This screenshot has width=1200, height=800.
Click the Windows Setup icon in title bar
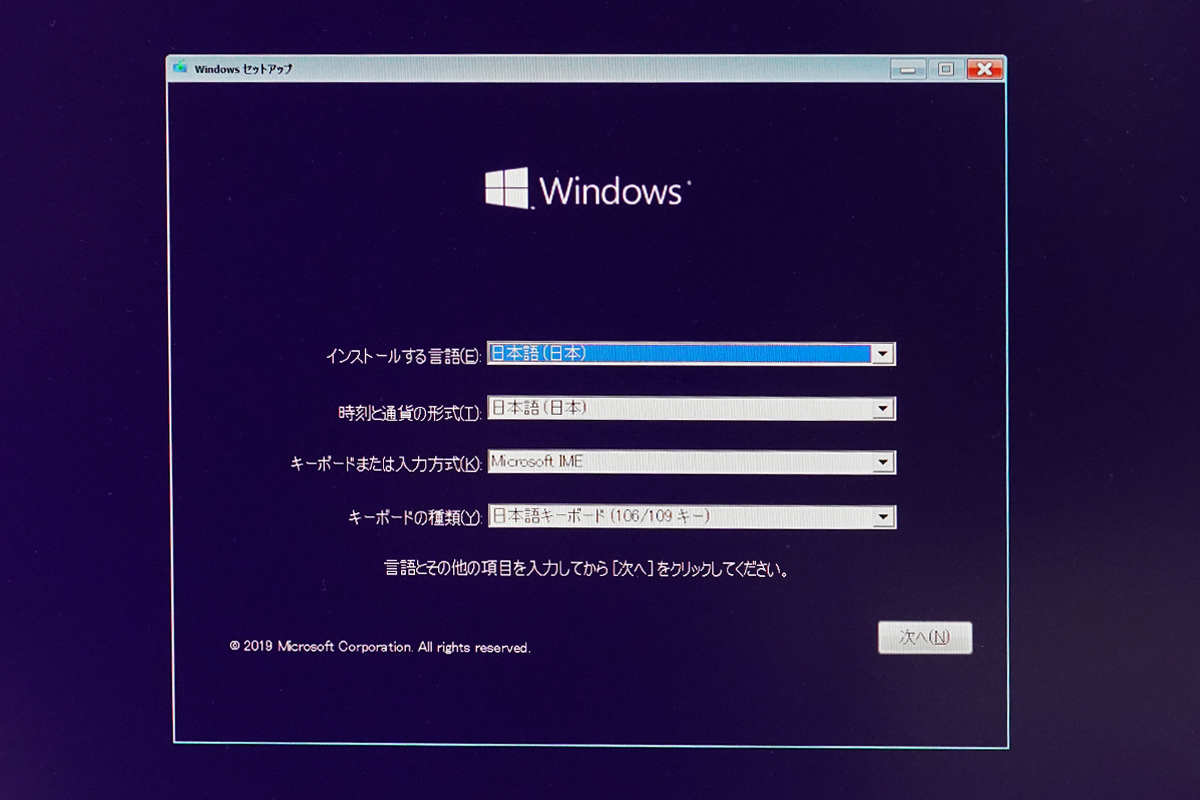[x=180, y=69]
